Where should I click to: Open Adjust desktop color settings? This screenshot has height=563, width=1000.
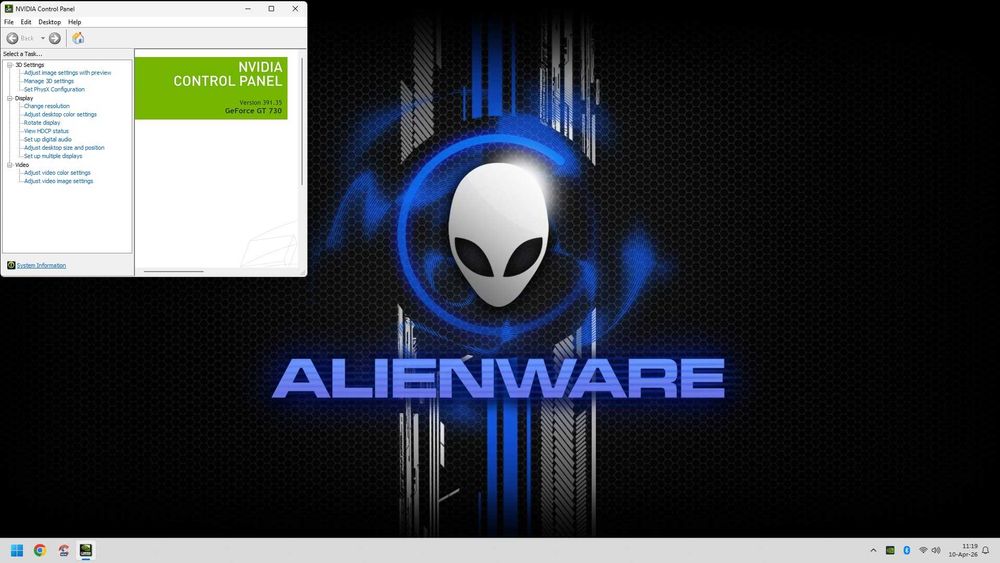[61, 114]
